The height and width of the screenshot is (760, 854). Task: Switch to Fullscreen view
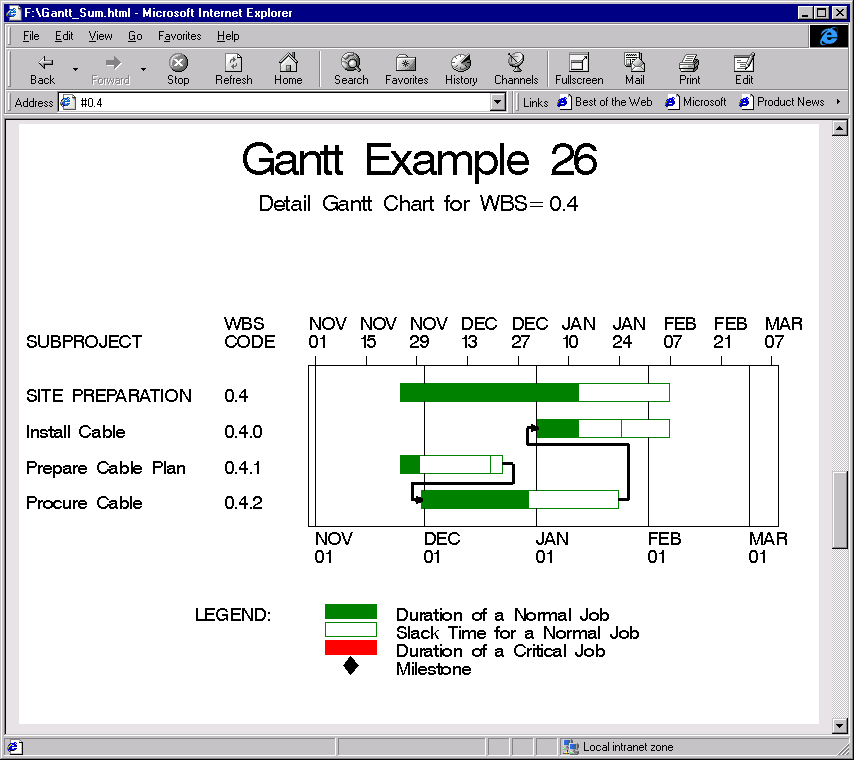pyautogui.click(x=579, y=69)
